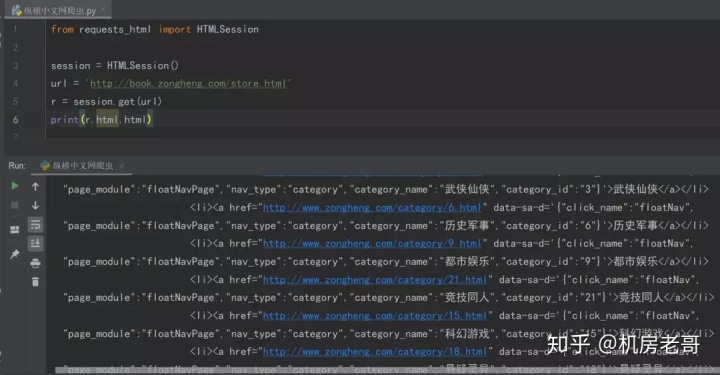This screenshot has height=375, width=720.
Task: Pin the Run tab
Action: (15, 254)
